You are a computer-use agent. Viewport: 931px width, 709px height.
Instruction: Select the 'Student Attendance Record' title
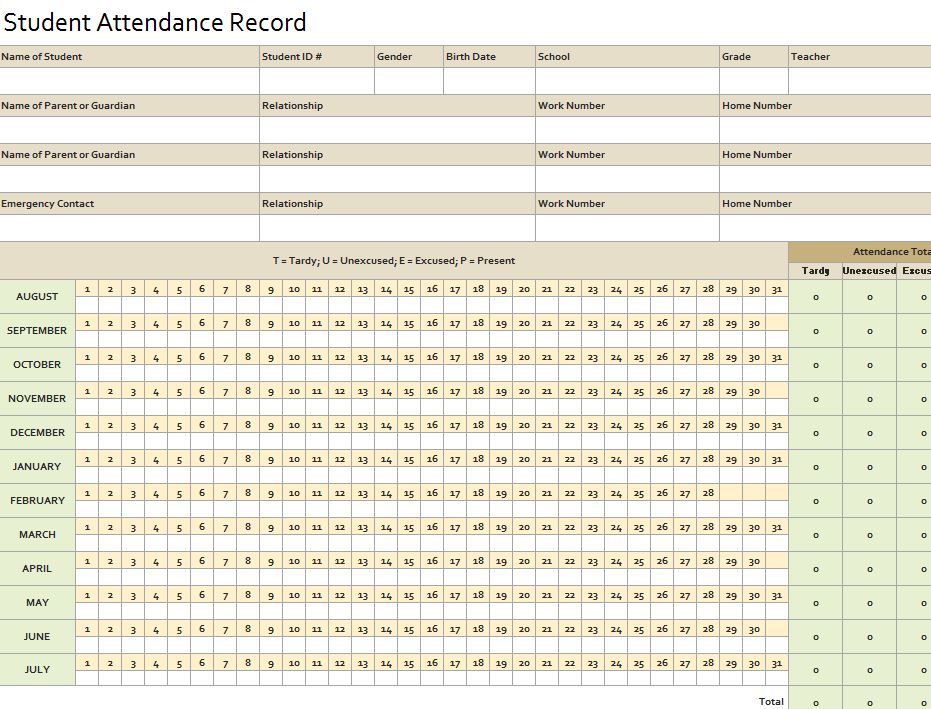tap(155, 23)
